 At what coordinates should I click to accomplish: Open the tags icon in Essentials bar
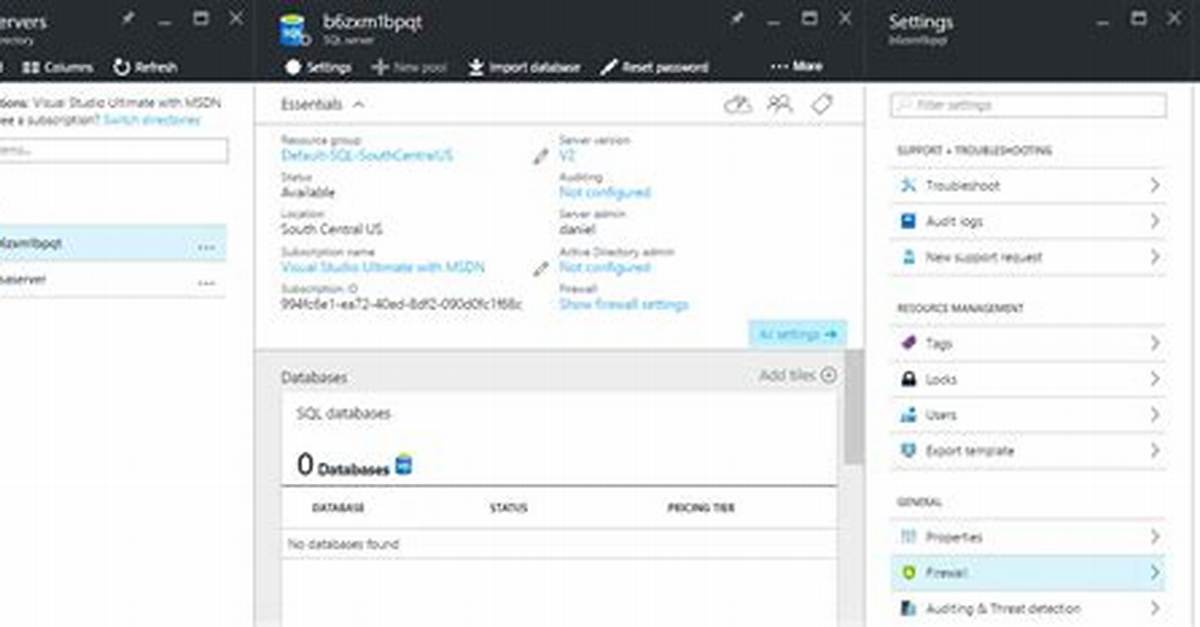click(x=822, y=104)
